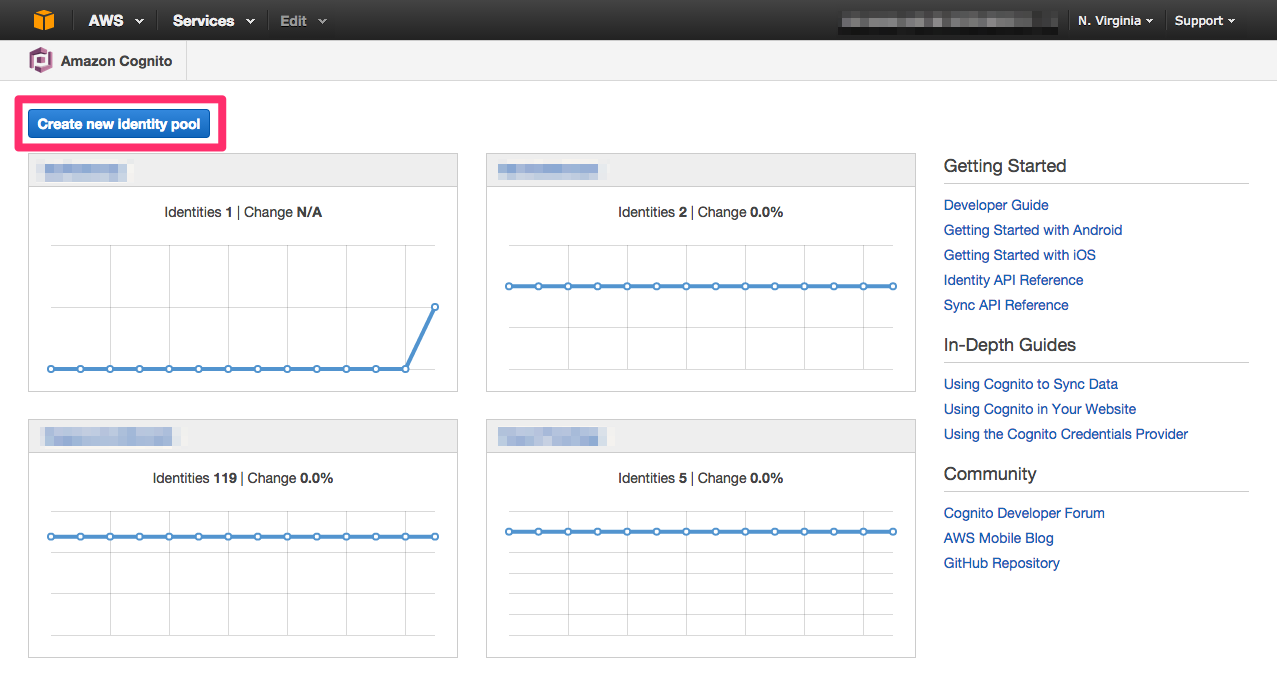Click the In-Depth Guides heading
This screenshot has width=1277, height=682.
[1010, 345]
